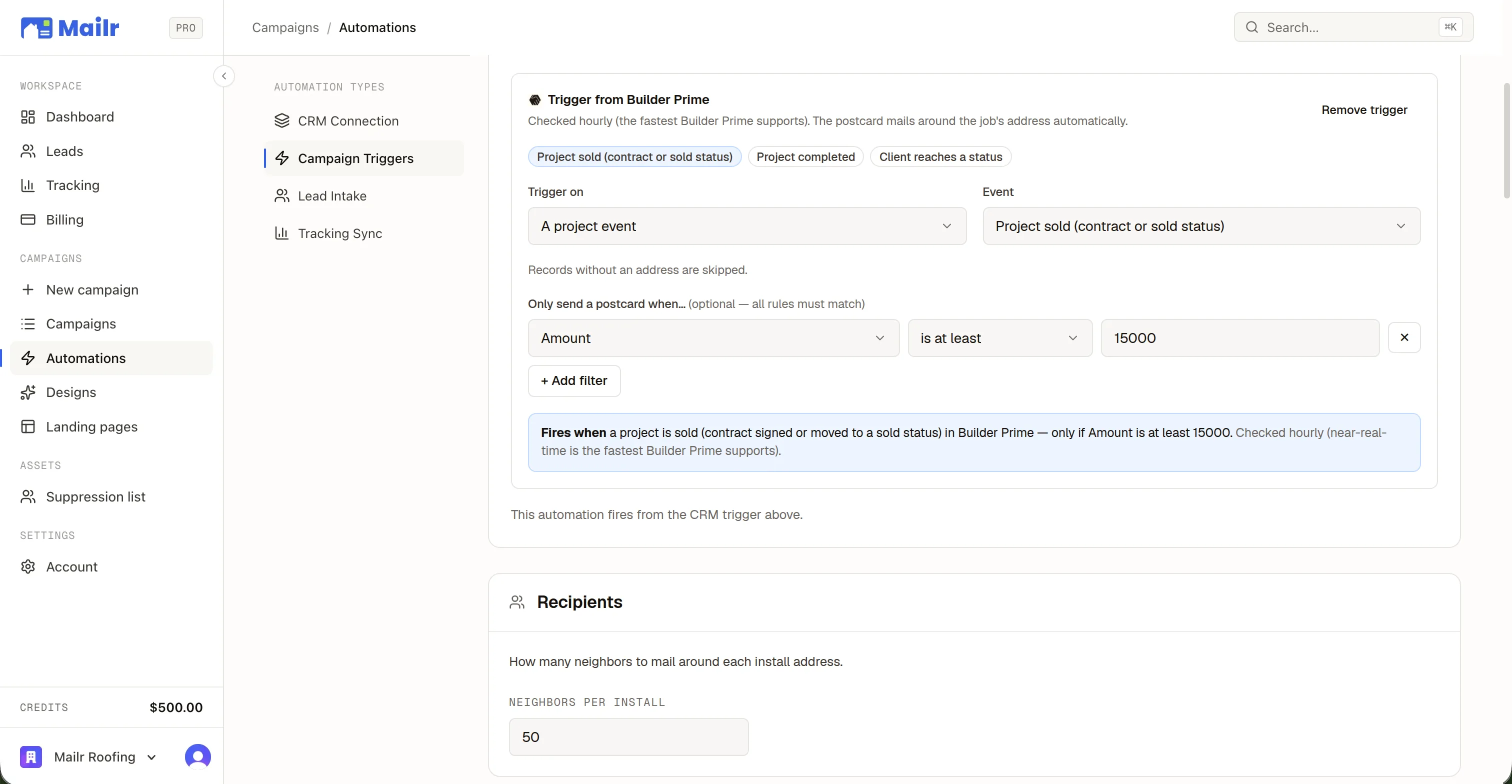Viewport: 1512px width, 784px height.
Task: Select the Project completed chip
Action: click(805, 156)
